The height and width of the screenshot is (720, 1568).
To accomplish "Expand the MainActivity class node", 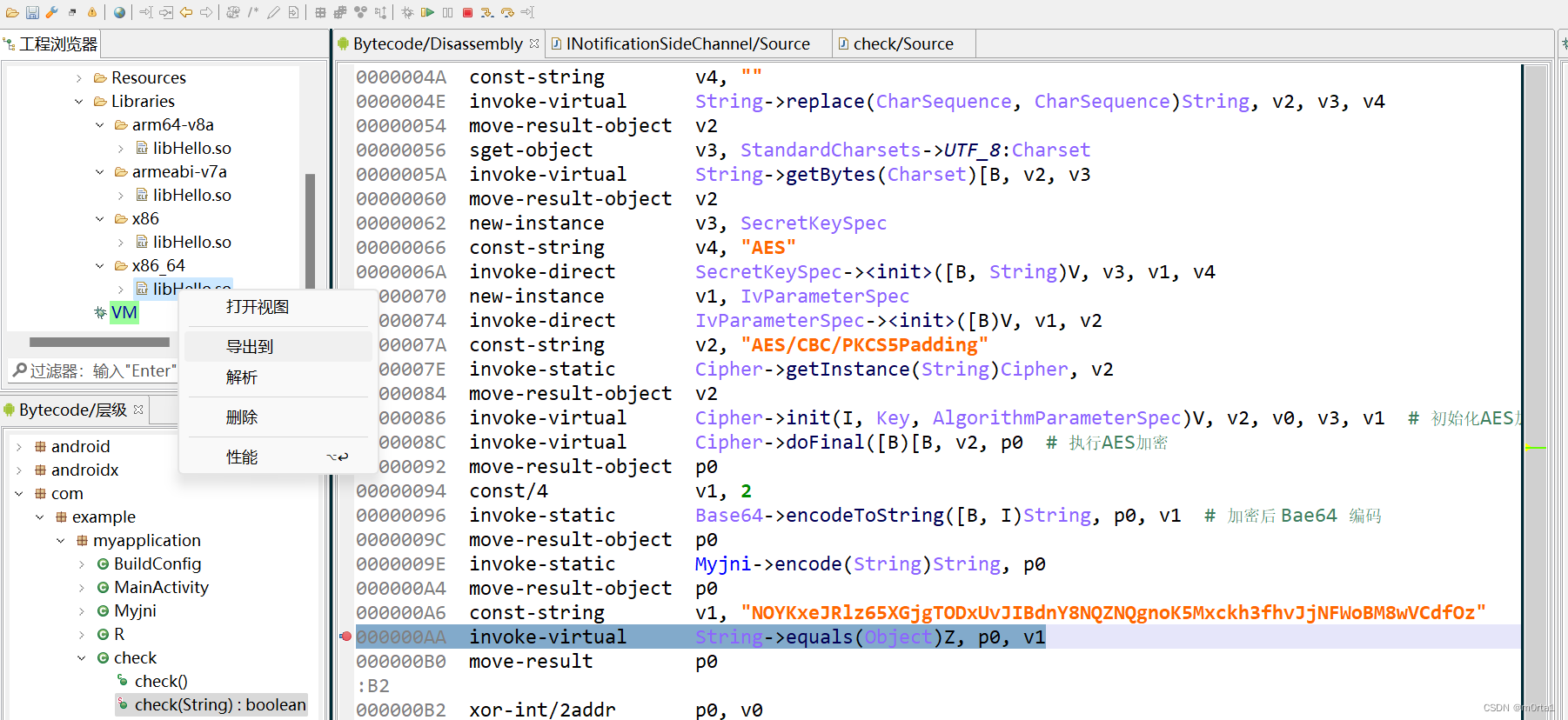I will (x=82, y=588).
